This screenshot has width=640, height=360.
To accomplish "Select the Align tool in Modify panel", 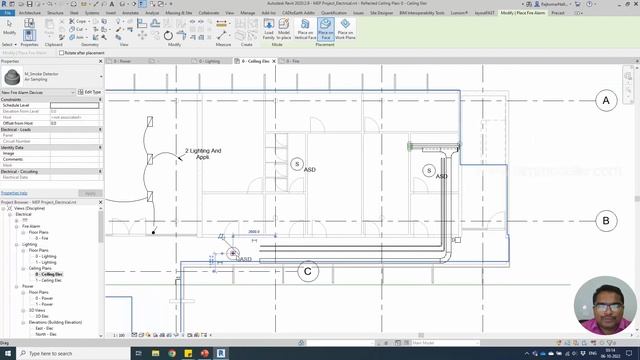I will [x=142, y=23].
